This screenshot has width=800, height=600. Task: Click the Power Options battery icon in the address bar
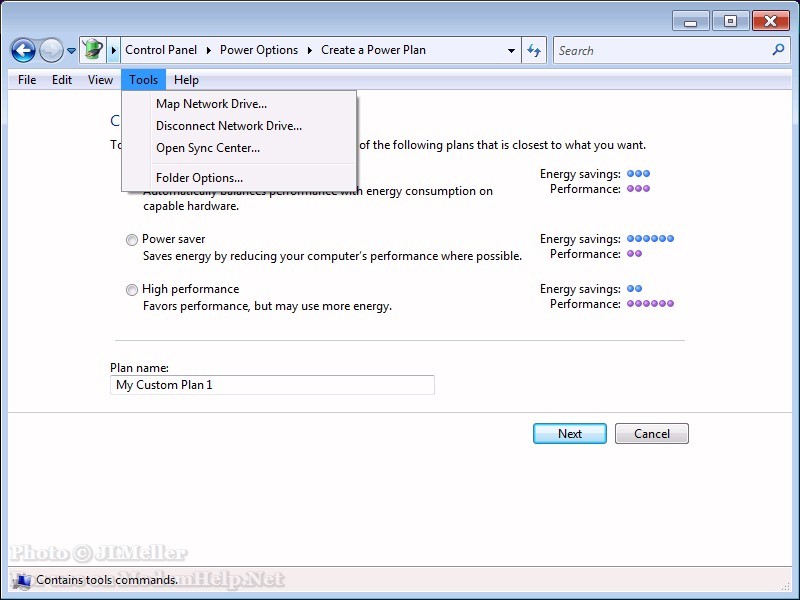pos(93,50)
